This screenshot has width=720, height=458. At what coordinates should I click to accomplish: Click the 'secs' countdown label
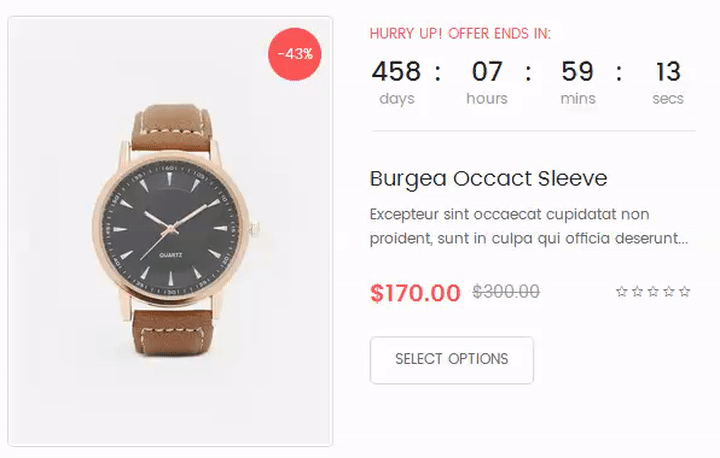click(668, 99)
